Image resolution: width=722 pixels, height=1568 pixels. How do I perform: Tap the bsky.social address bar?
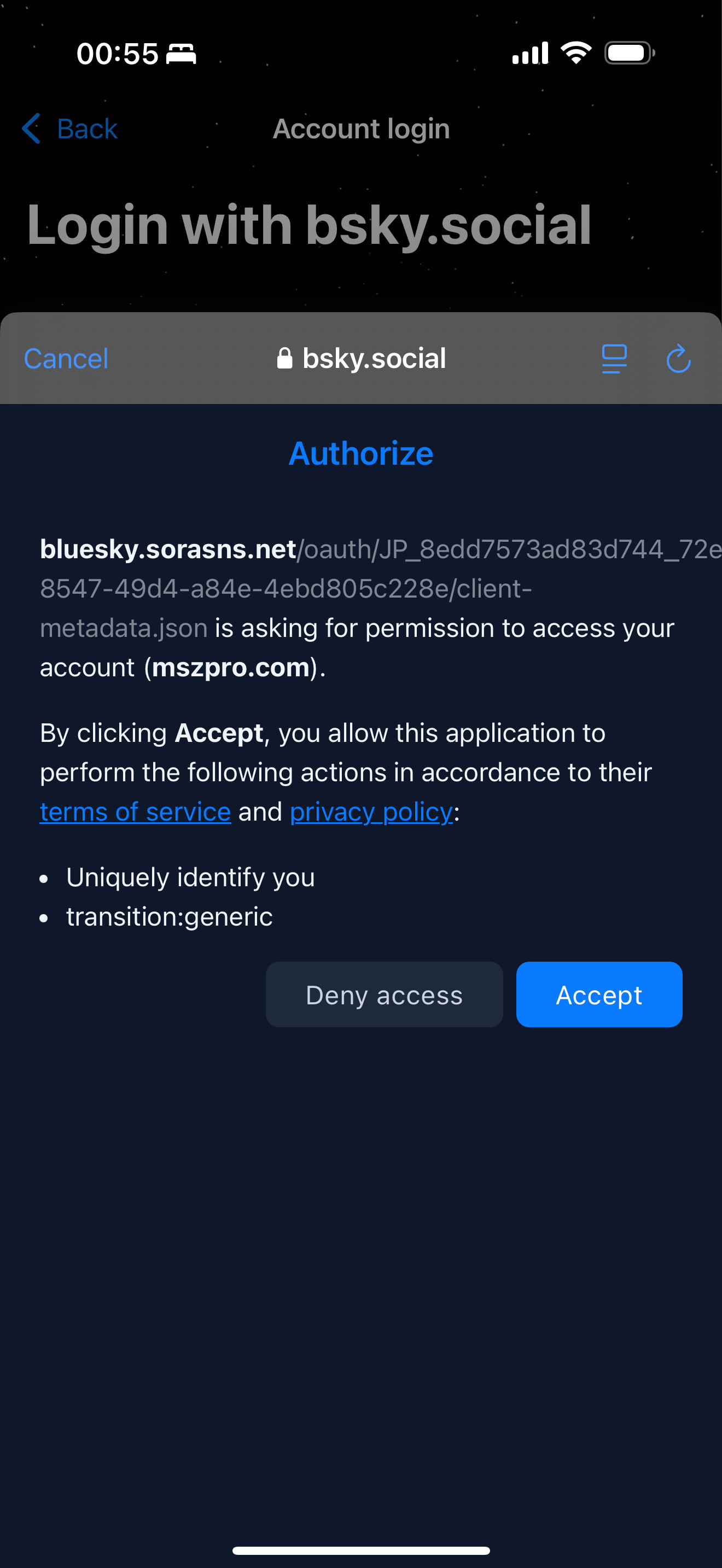point(362,358)
